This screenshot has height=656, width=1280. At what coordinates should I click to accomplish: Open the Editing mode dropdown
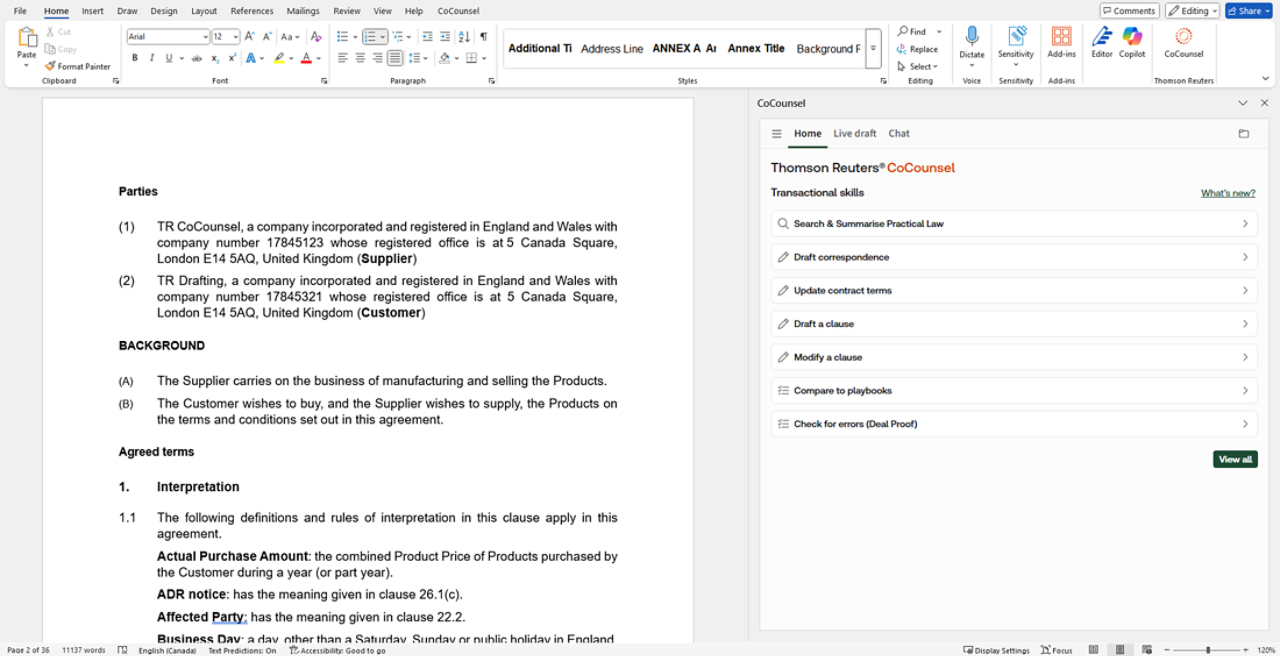[1192, 11]
